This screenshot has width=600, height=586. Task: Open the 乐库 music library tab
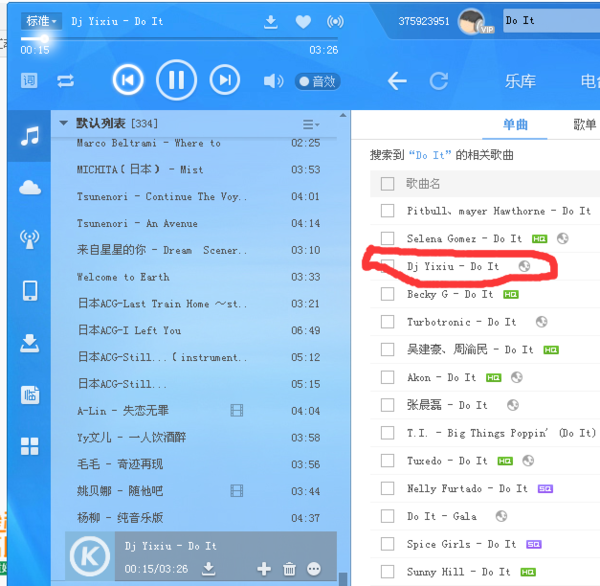tap(520, 81)
